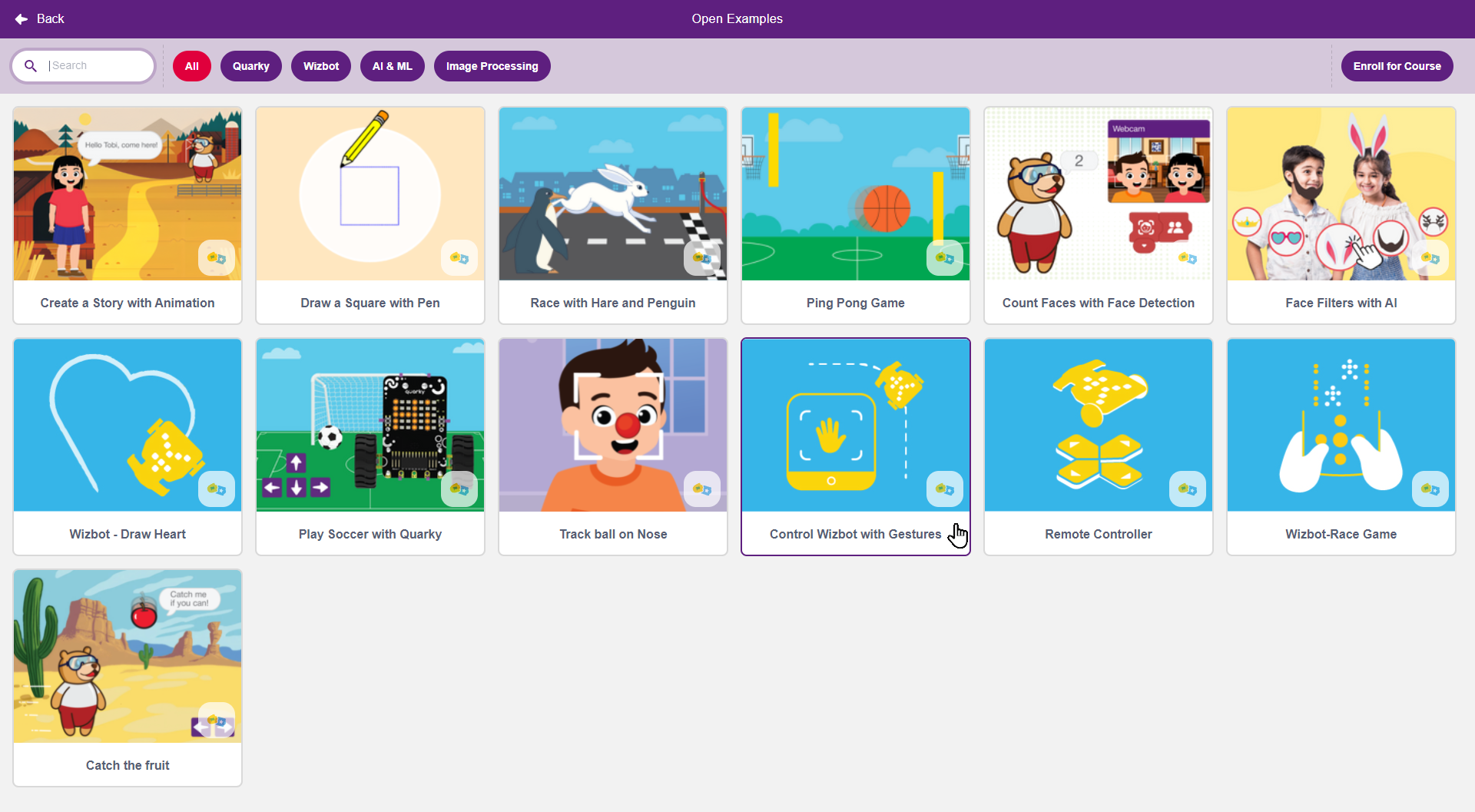The image size is (1475, 812).
Task: Filter examples by Wizbot
Action: [x=321, y=66]
